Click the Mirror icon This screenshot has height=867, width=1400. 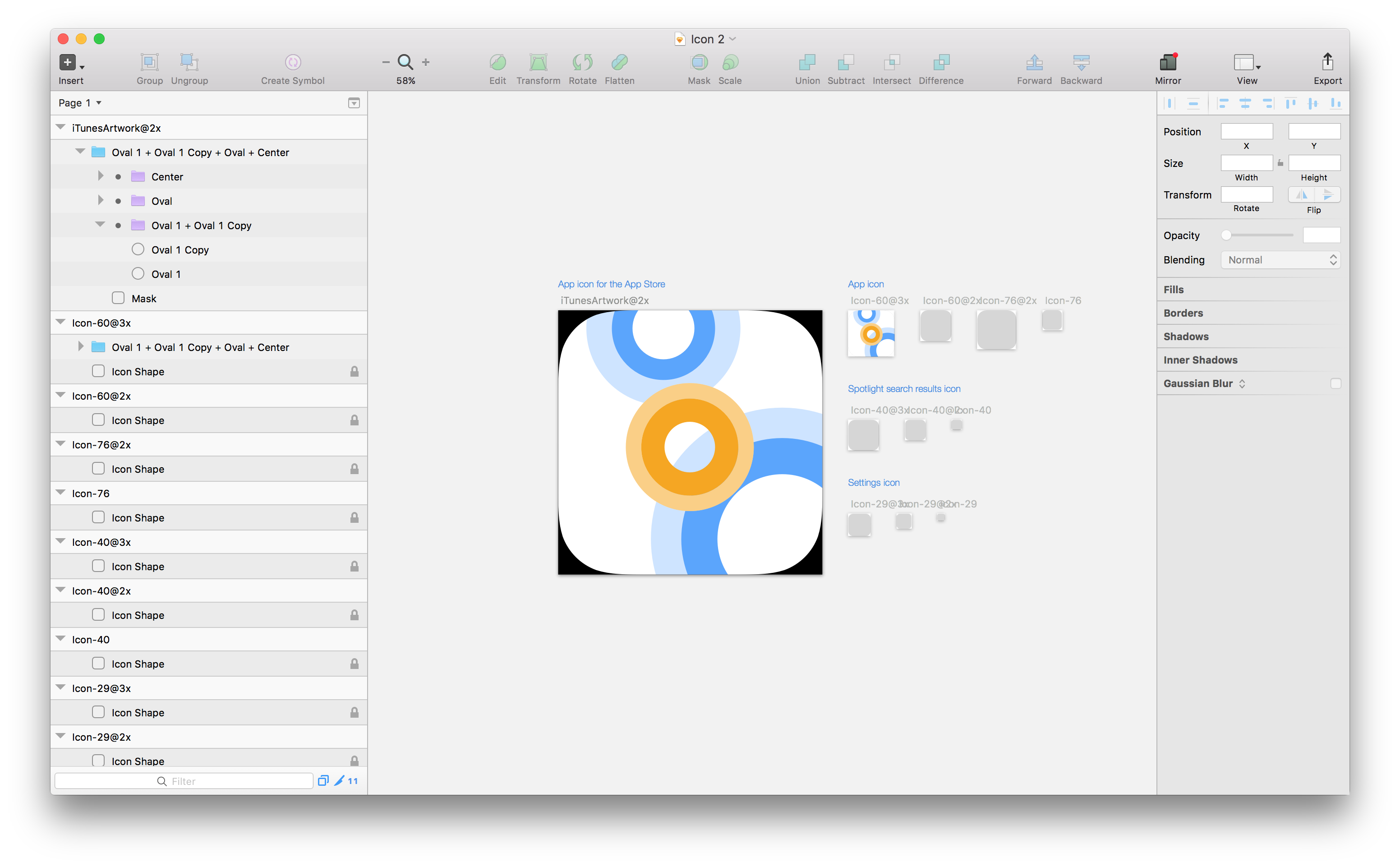pyautogui.click(x=1168, y=62)
